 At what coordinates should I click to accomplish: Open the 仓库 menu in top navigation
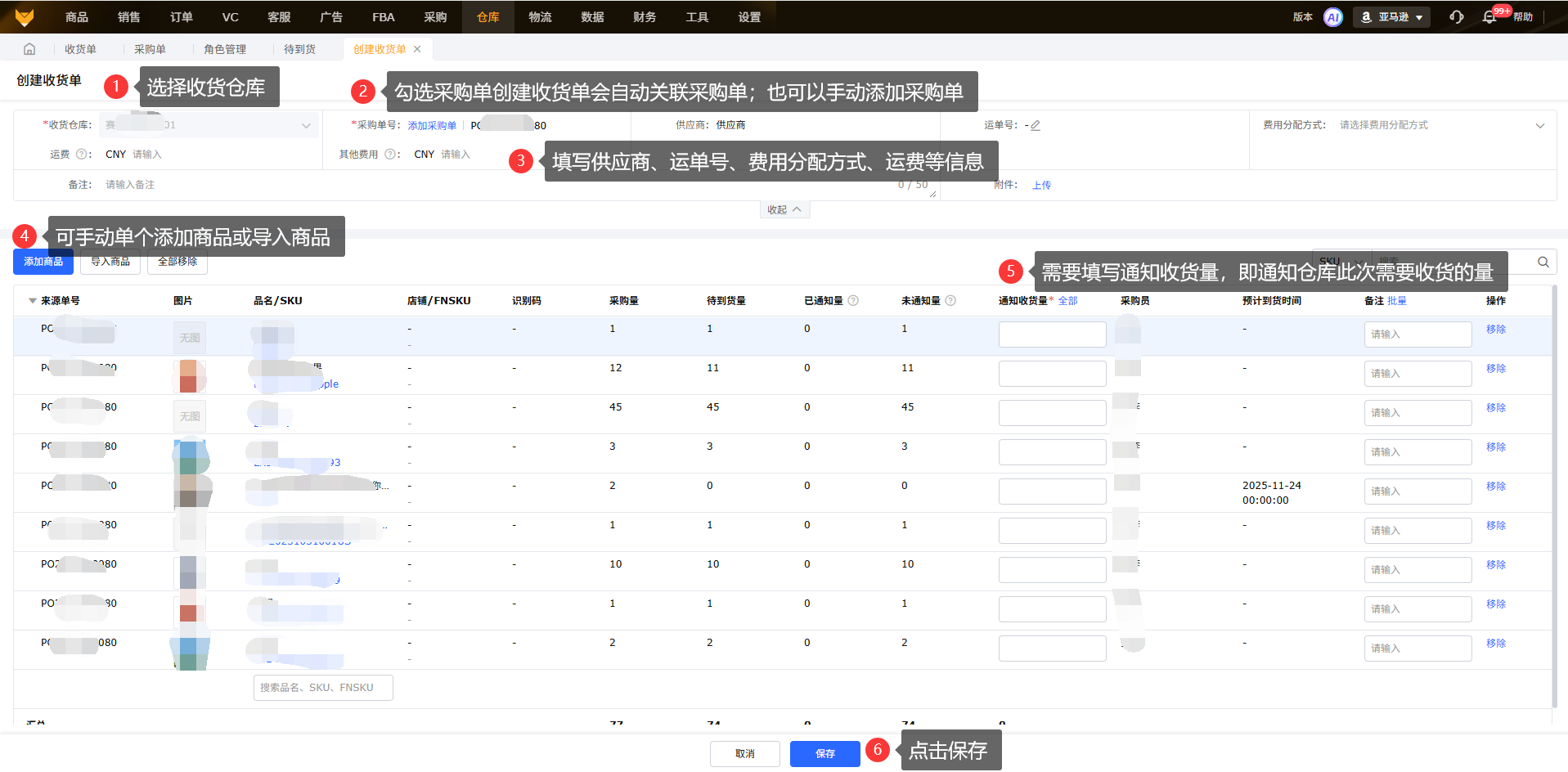[x=487, y=17]
